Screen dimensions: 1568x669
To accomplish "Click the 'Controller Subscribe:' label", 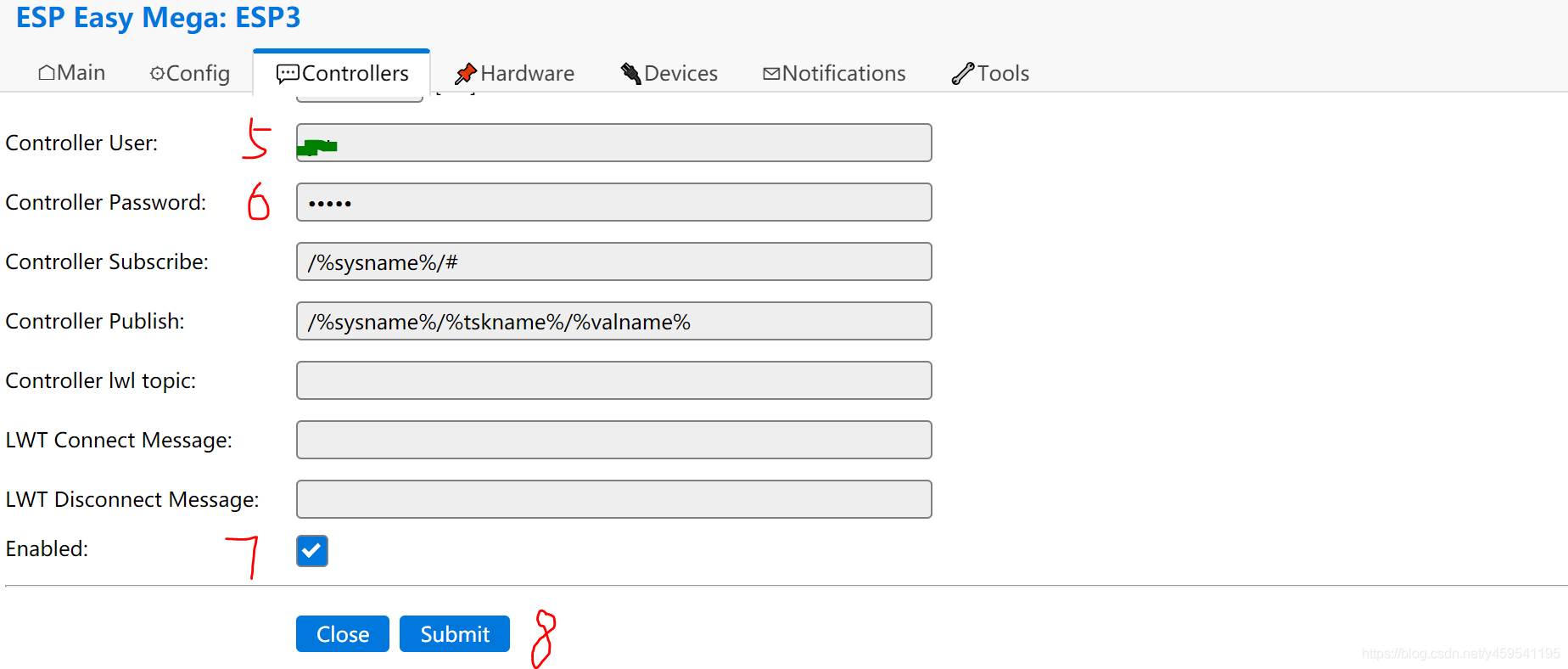I will pos(107,261).
